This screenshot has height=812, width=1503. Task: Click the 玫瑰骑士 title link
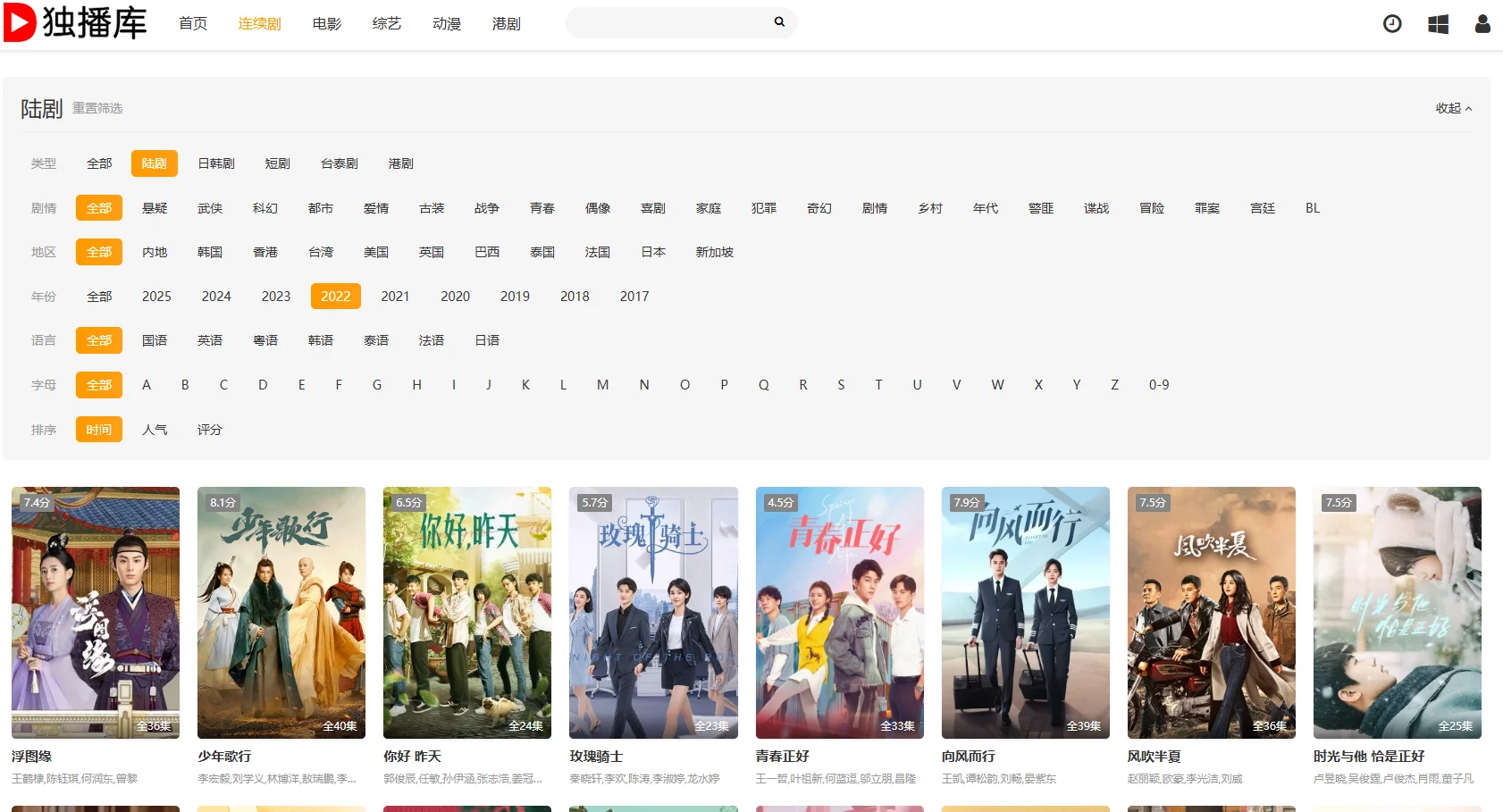tap(596, 757)
